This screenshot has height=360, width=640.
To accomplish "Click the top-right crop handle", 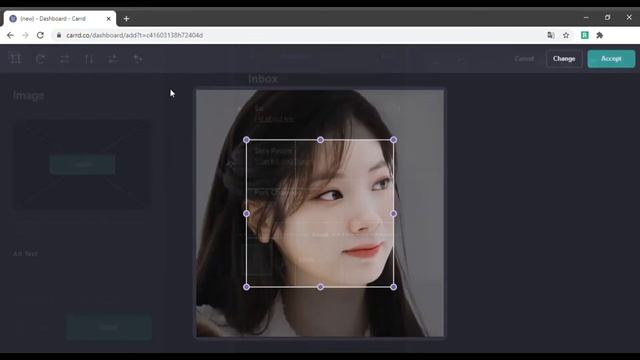I will click(393, 140).
